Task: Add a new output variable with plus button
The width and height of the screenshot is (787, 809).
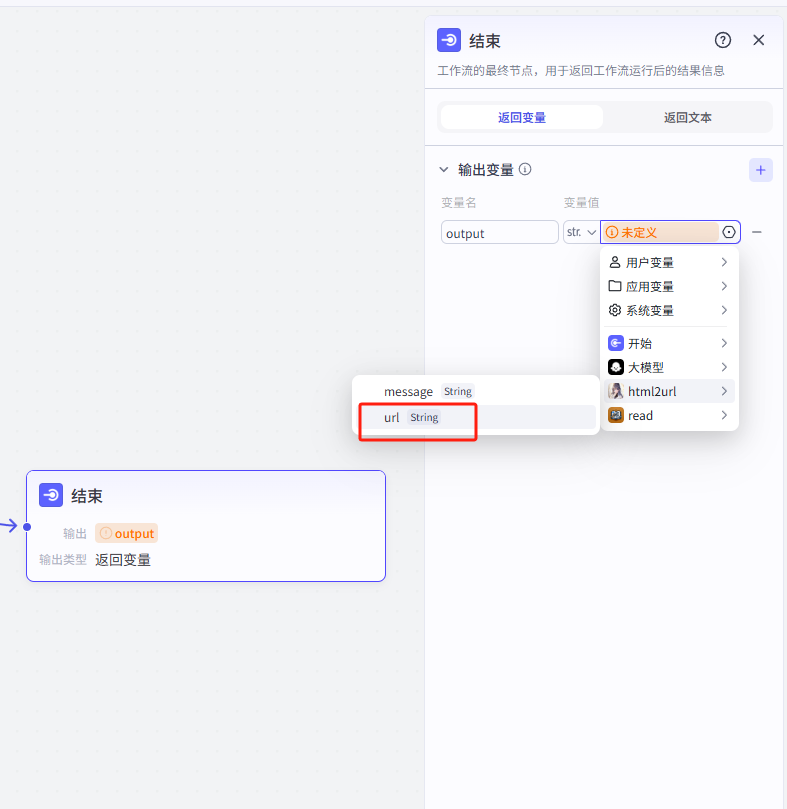Action: click(761, 170)
